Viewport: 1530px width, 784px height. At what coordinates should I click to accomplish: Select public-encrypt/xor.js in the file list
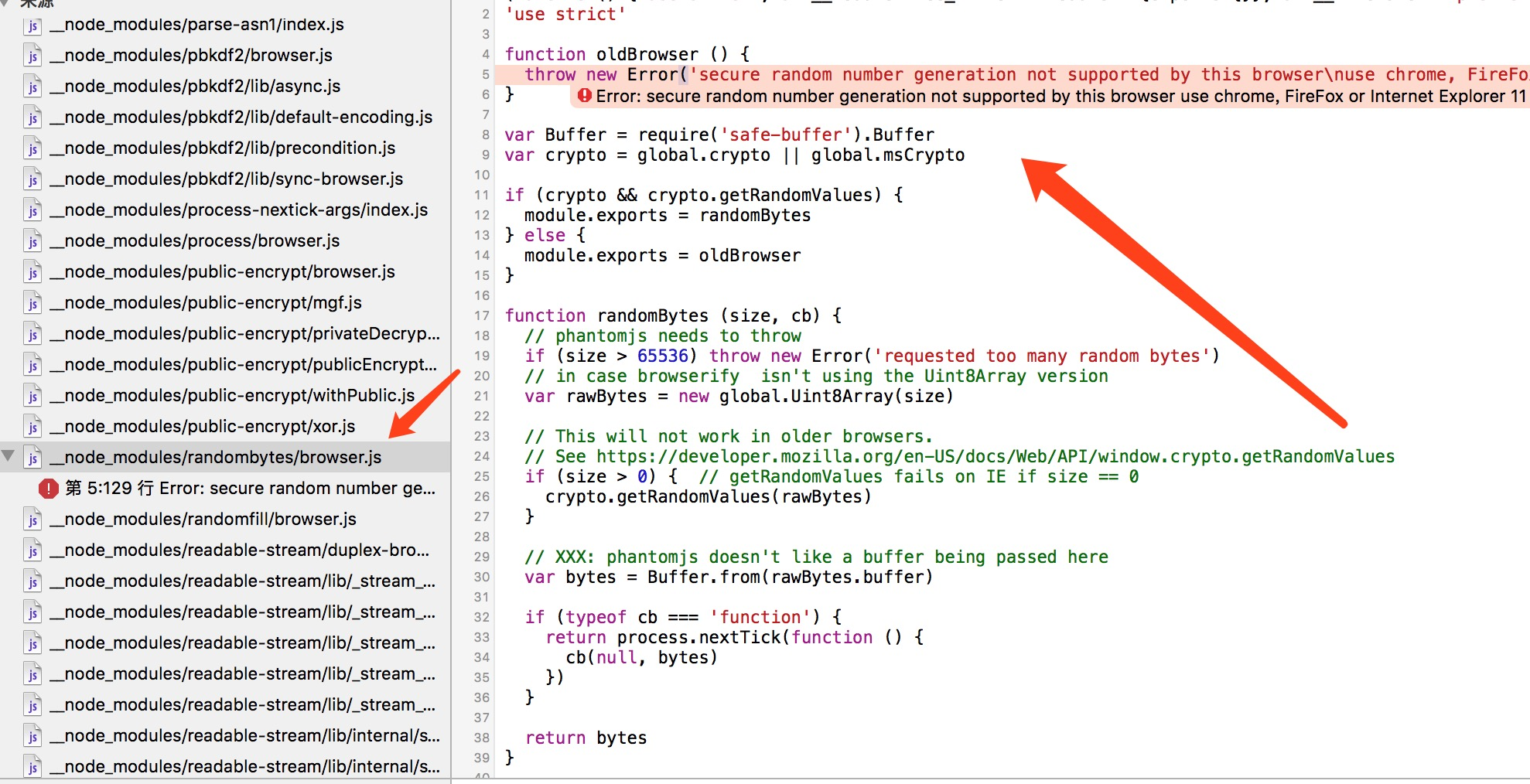(203, 427)
